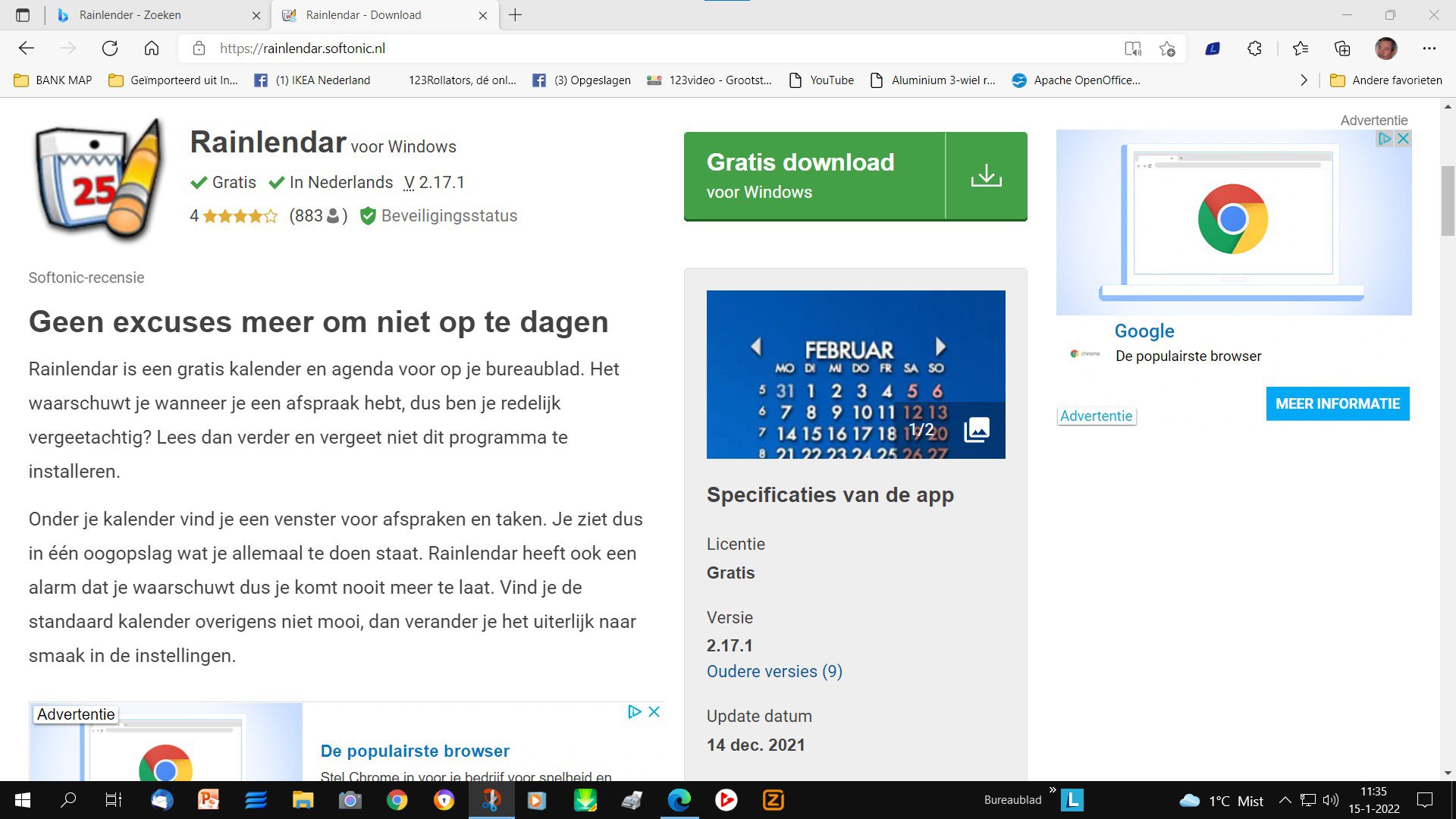Screen dimensions: 1456x819
Task: Open the IKEA Nederland bookmark
Action: [x=312, y=80]
